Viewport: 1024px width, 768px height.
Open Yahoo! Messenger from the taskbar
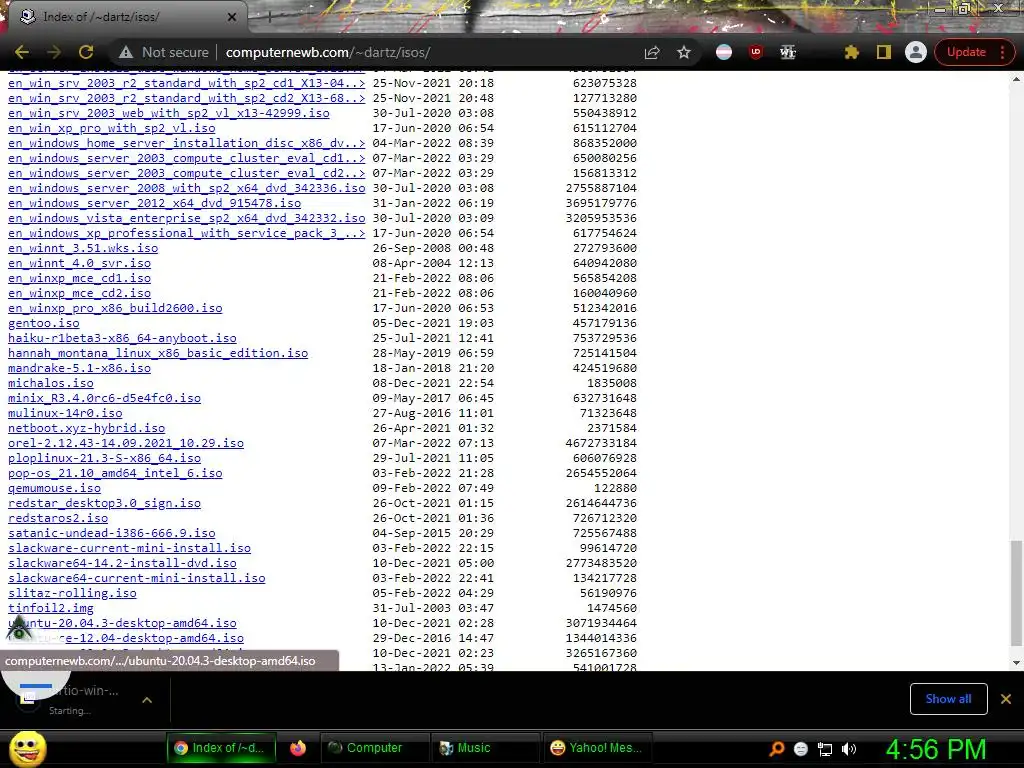pos(596,748)
